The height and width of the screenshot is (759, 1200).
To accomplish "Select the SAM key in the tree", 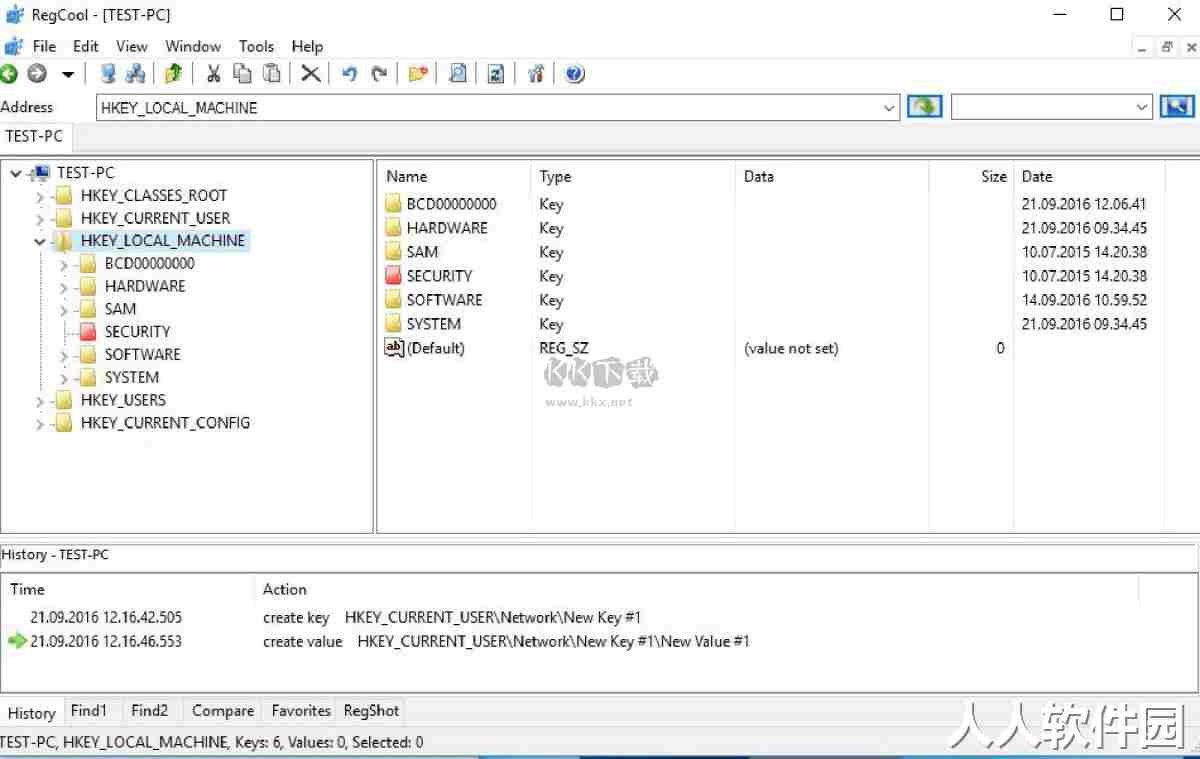I will (120, 309).
